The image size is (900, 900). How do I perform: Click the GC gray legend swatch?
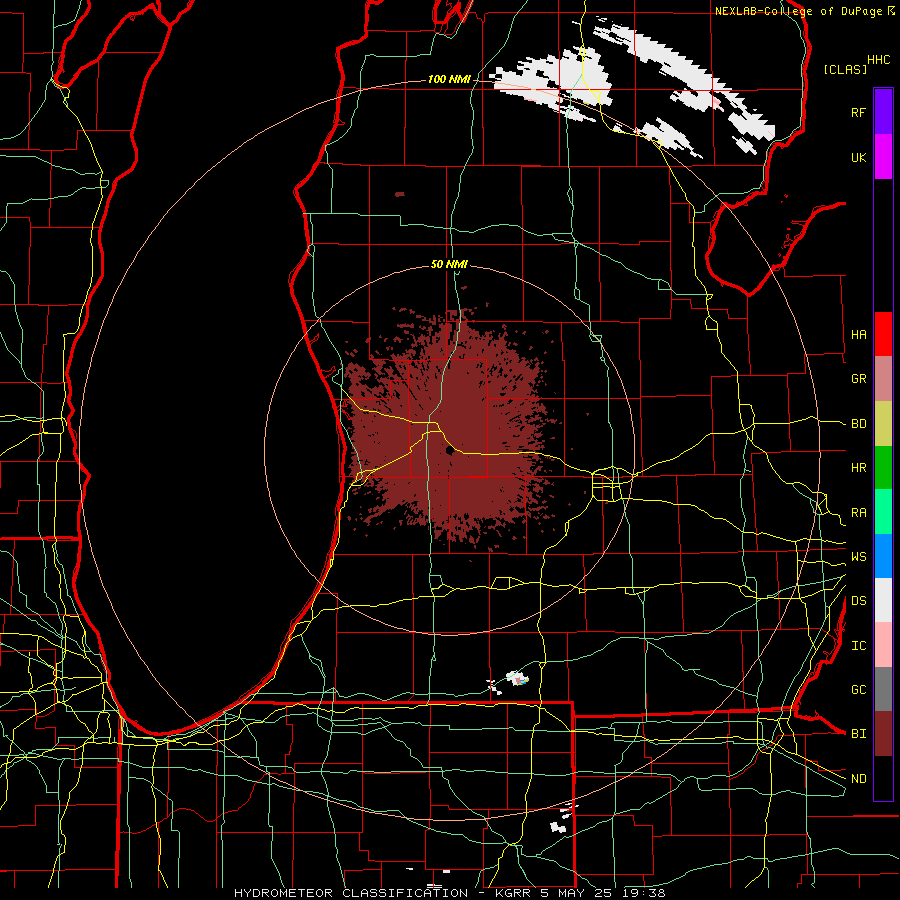[x=883, y=689]
